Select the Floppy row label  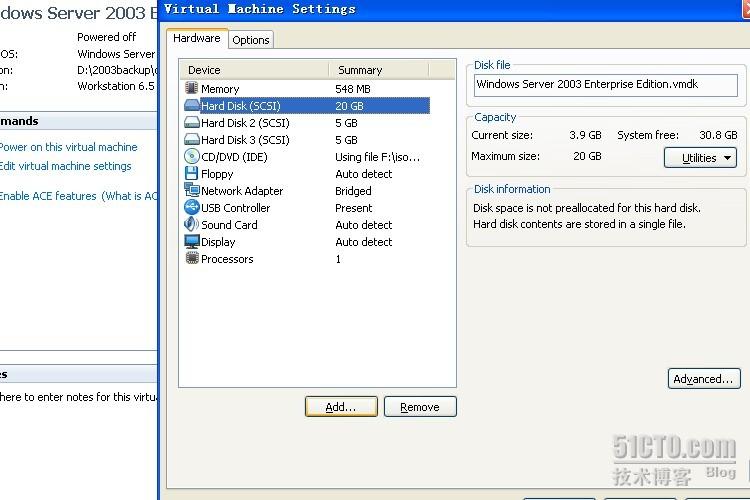coord(217,174)
